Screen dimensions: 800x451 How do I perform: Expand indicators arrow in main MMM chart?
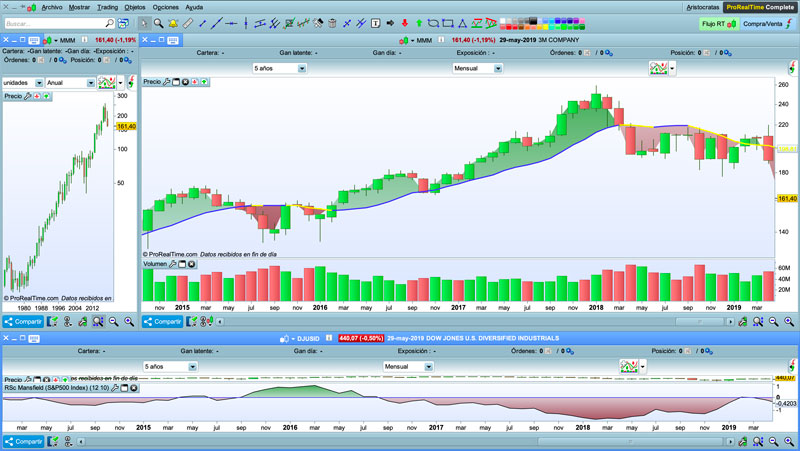(672, 68)
